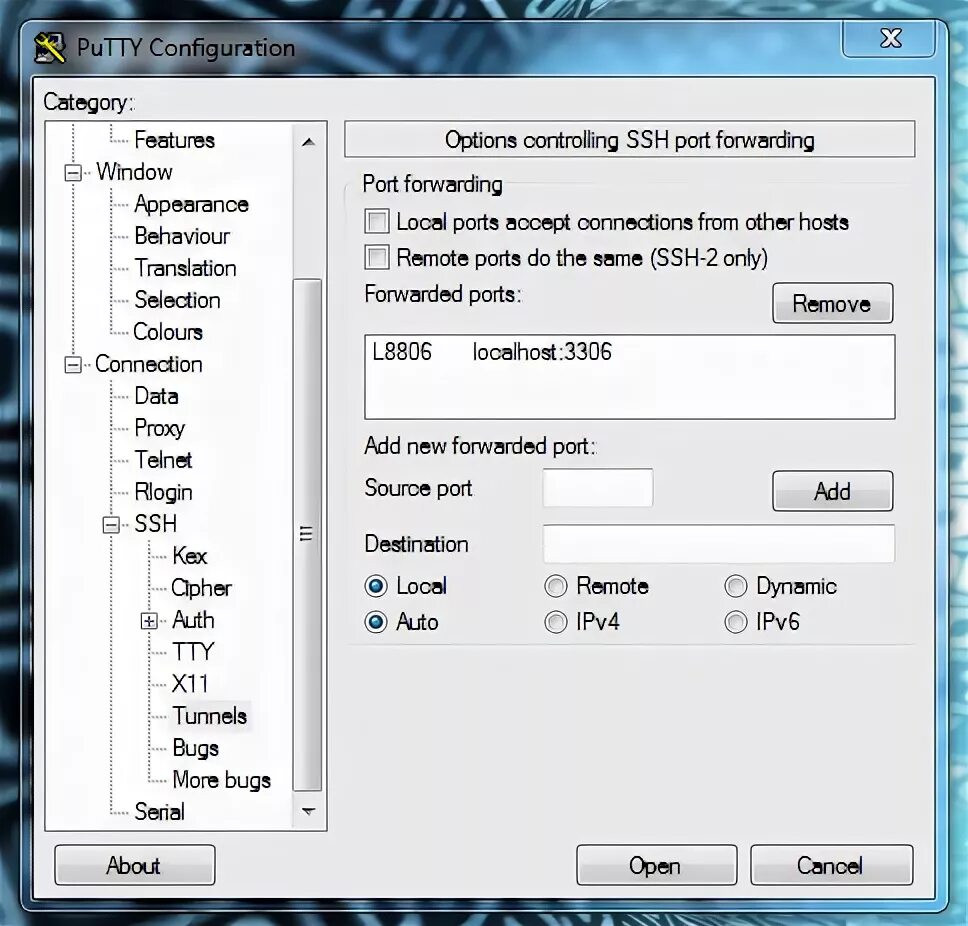Viewport: 968px width, 926px height.
Task: Click the Cancel button
Action: (832, 865)
